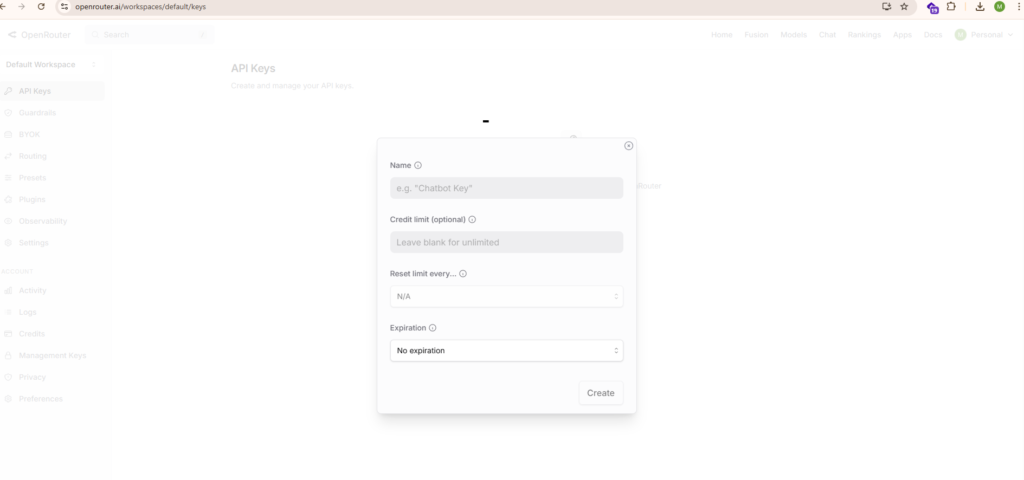Image resolution: width=1024 pixels, height=480 pixels.
Task: Open the Chrome downloads icon
Action: click(980, 6)
